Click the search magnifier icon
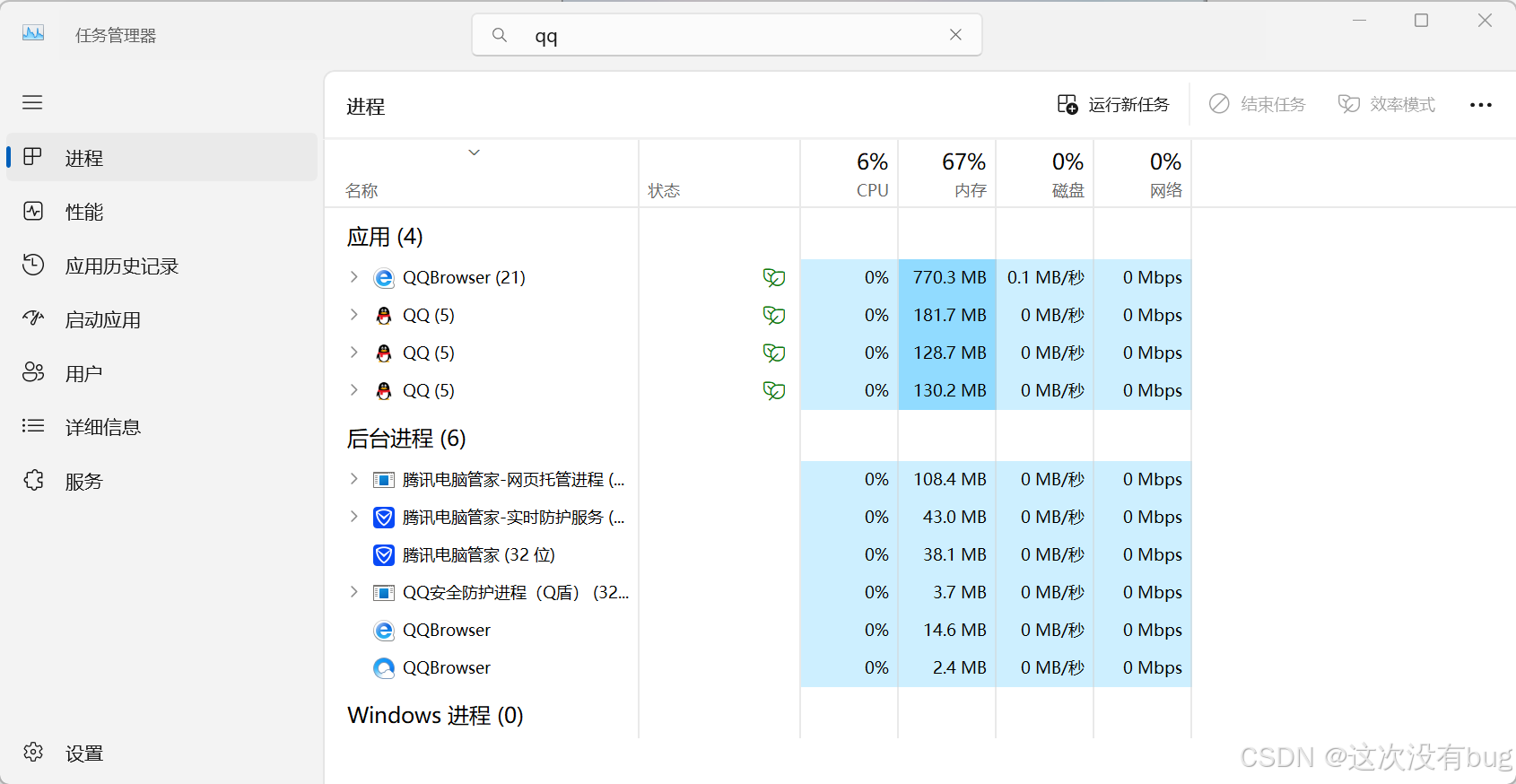 click(x=500, y=35)
